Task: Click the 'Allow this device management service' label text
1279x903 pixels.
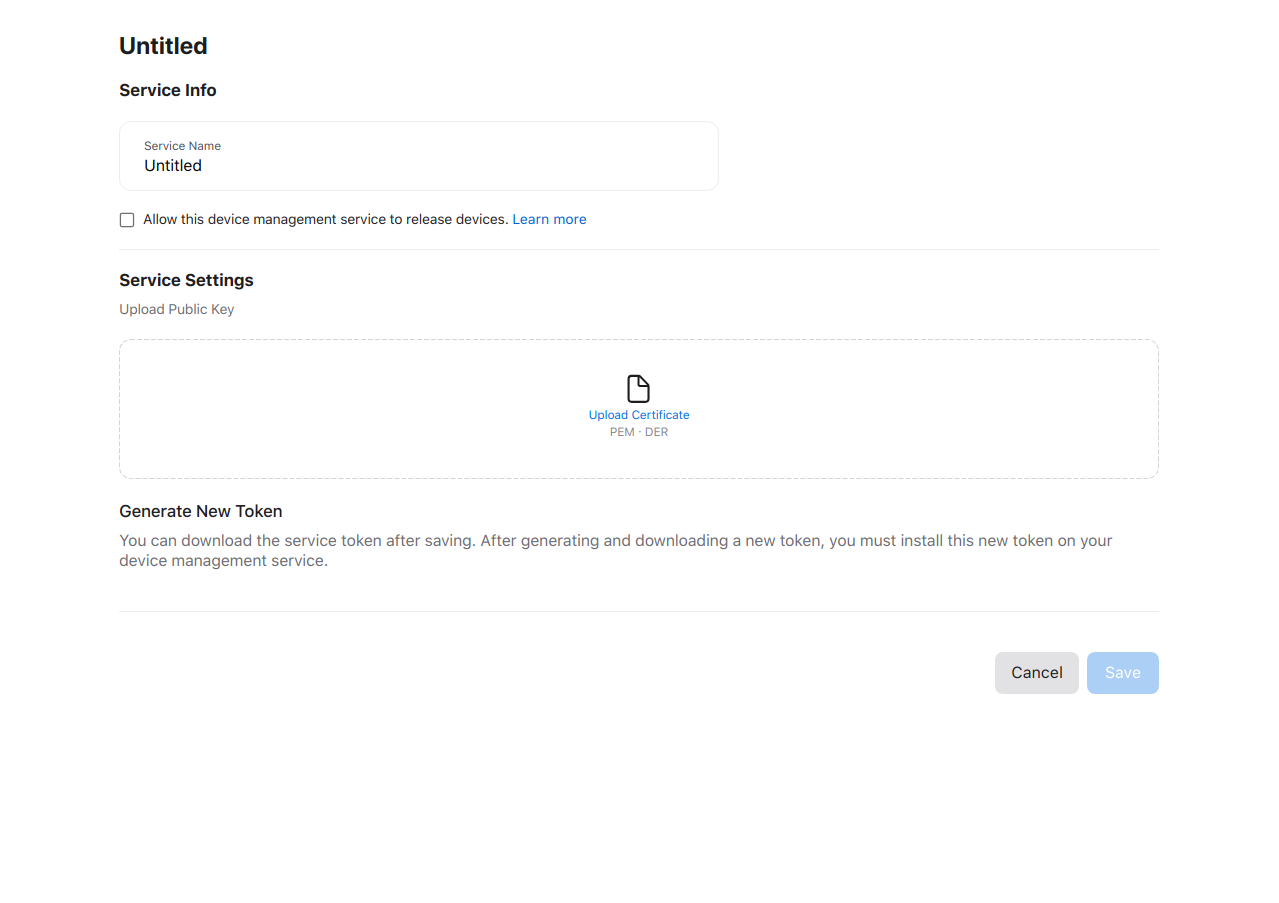Action: click(x=325, y=219)
